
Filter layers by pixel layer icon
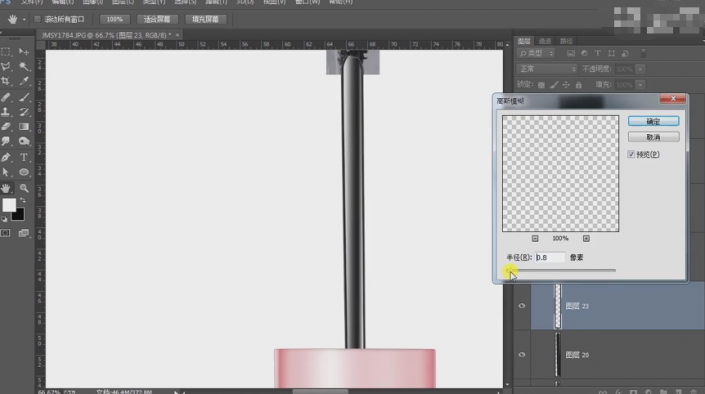pyautogui.click(x=571, y=54)
